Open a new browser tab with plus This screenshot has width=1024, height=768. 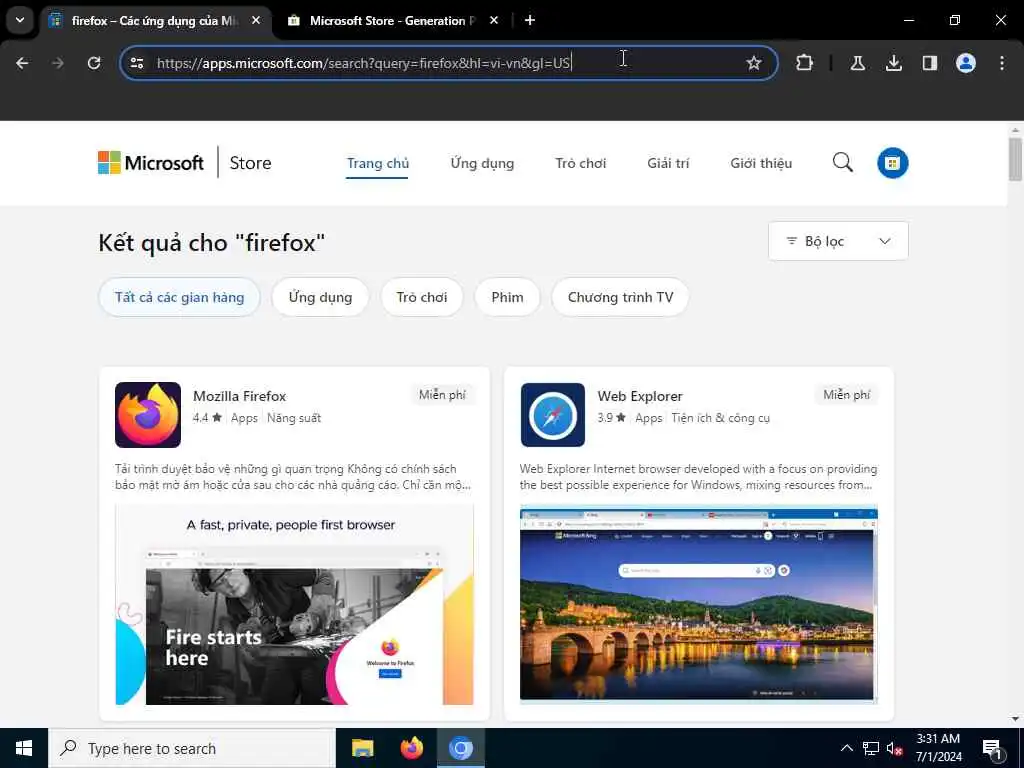[530, 20]
